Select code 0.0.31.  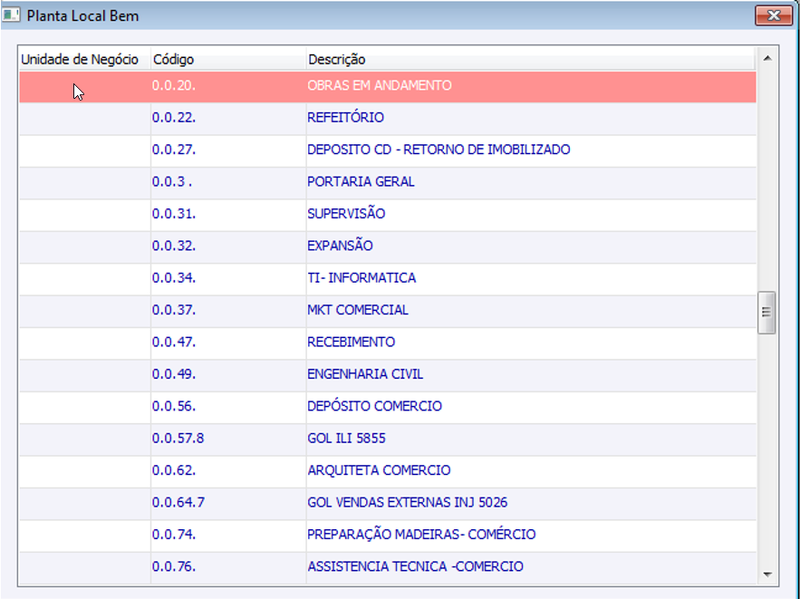click(x=173, y=214)
